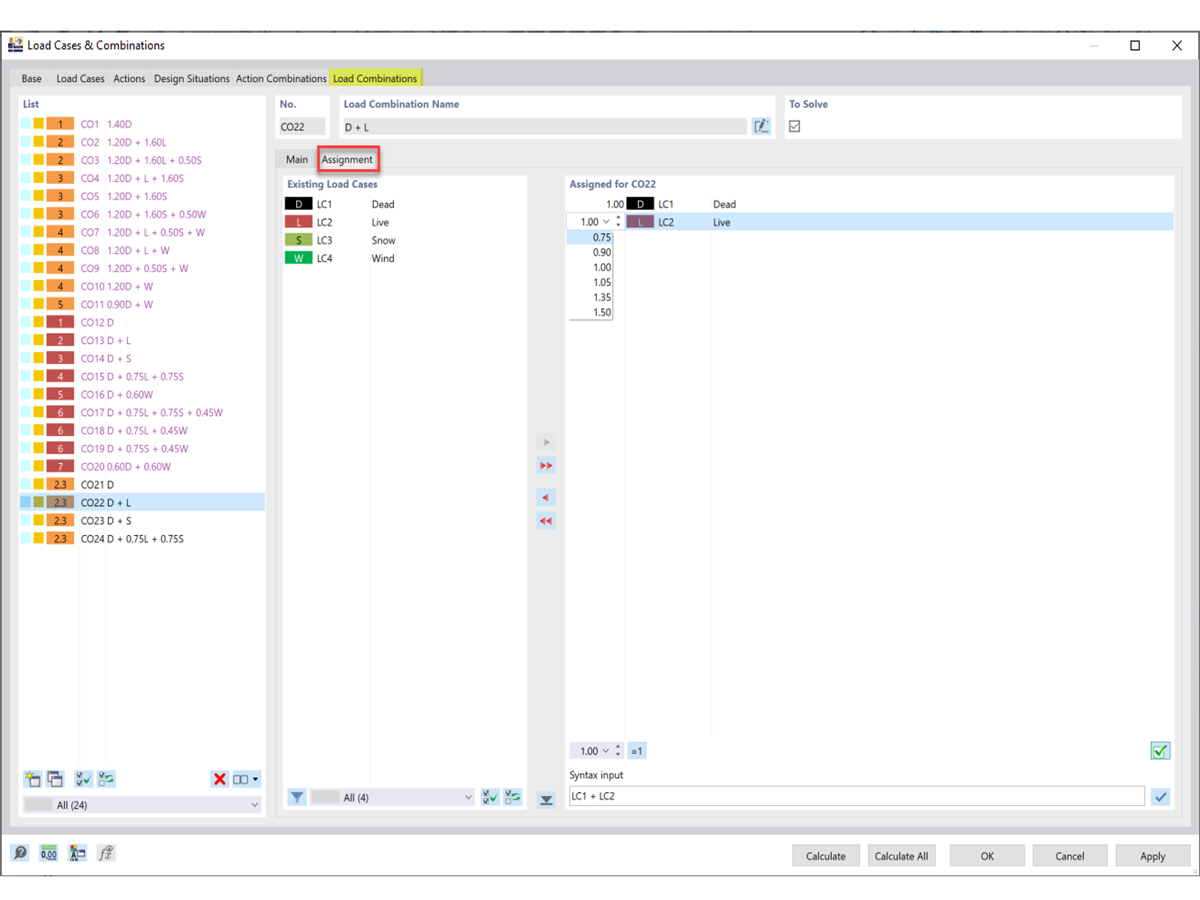
Task: Click the Calculate All button
Action: tap(902, 856)
